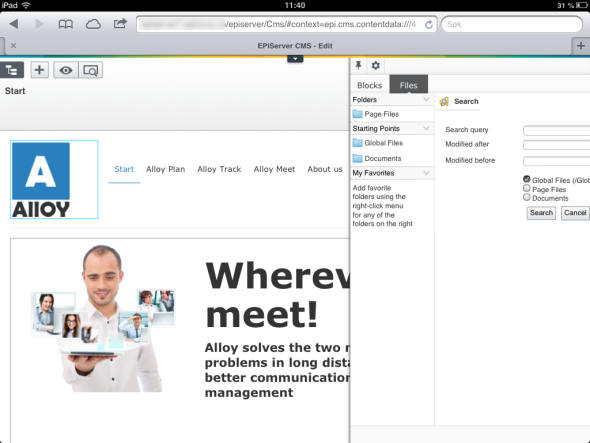The image size is (590, 443).
Task: Open the Documents folder
Action: [x=377, y=158]
